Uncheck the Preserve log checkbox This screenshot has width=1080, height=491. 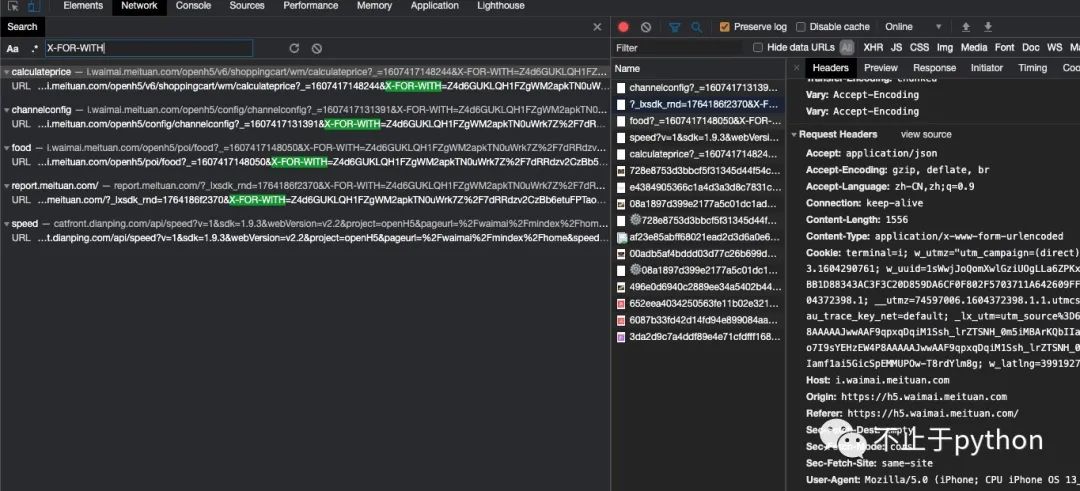[x=725, y=27]
